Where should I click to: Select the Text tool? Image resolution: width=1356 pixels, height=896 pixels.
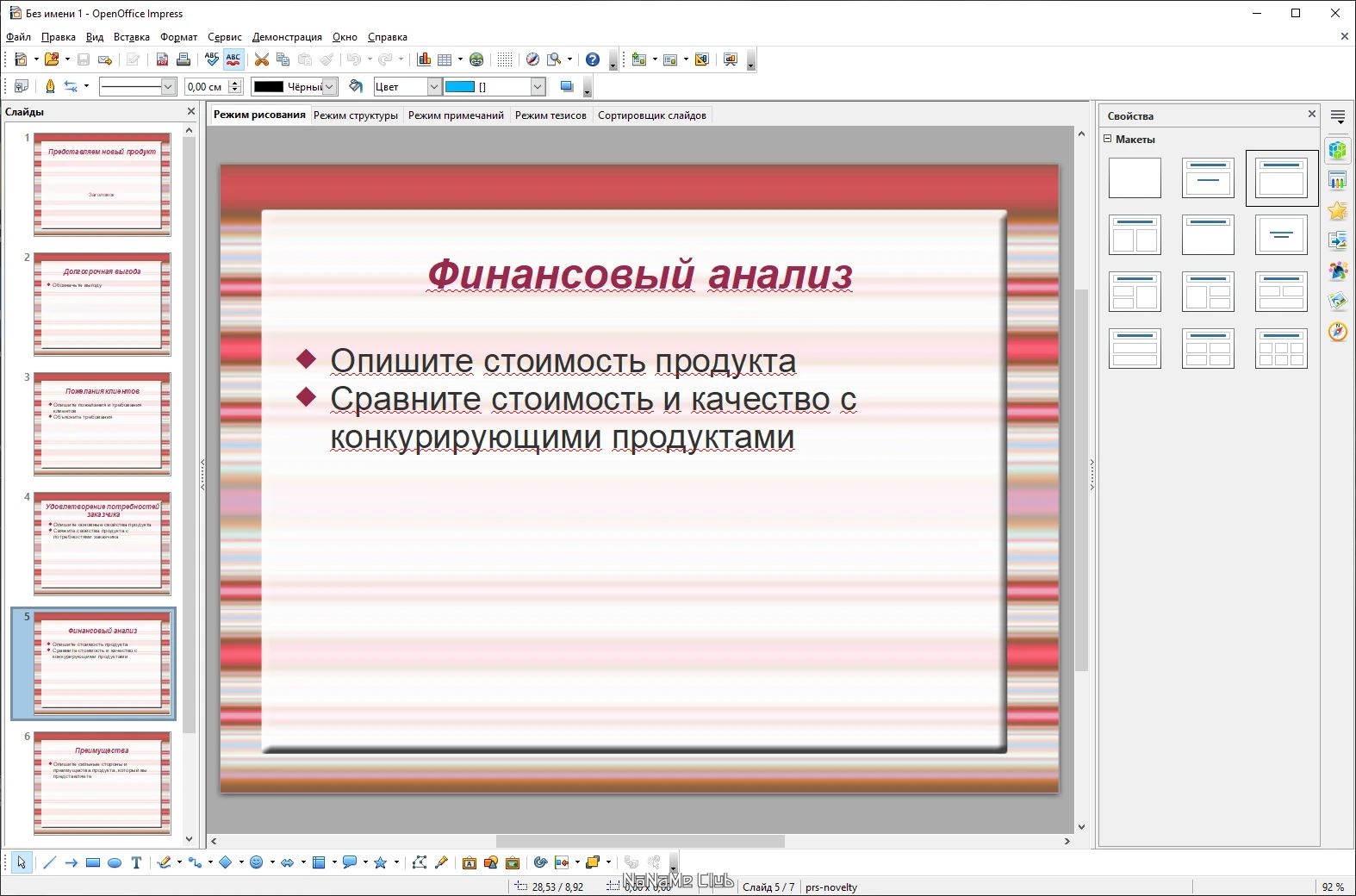coord(136,862)
